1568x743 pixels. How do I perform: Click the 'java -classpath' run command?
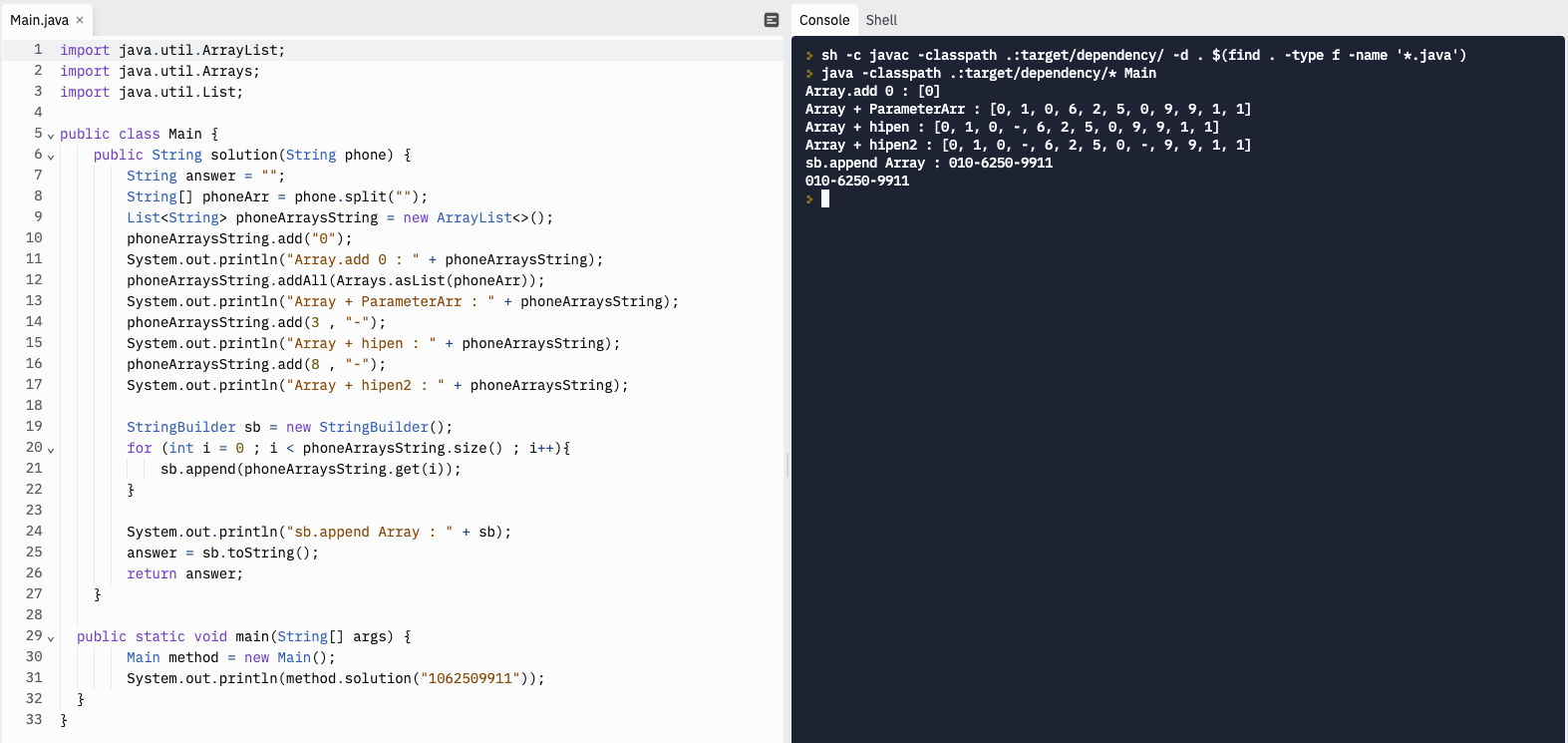coord(989,73)
